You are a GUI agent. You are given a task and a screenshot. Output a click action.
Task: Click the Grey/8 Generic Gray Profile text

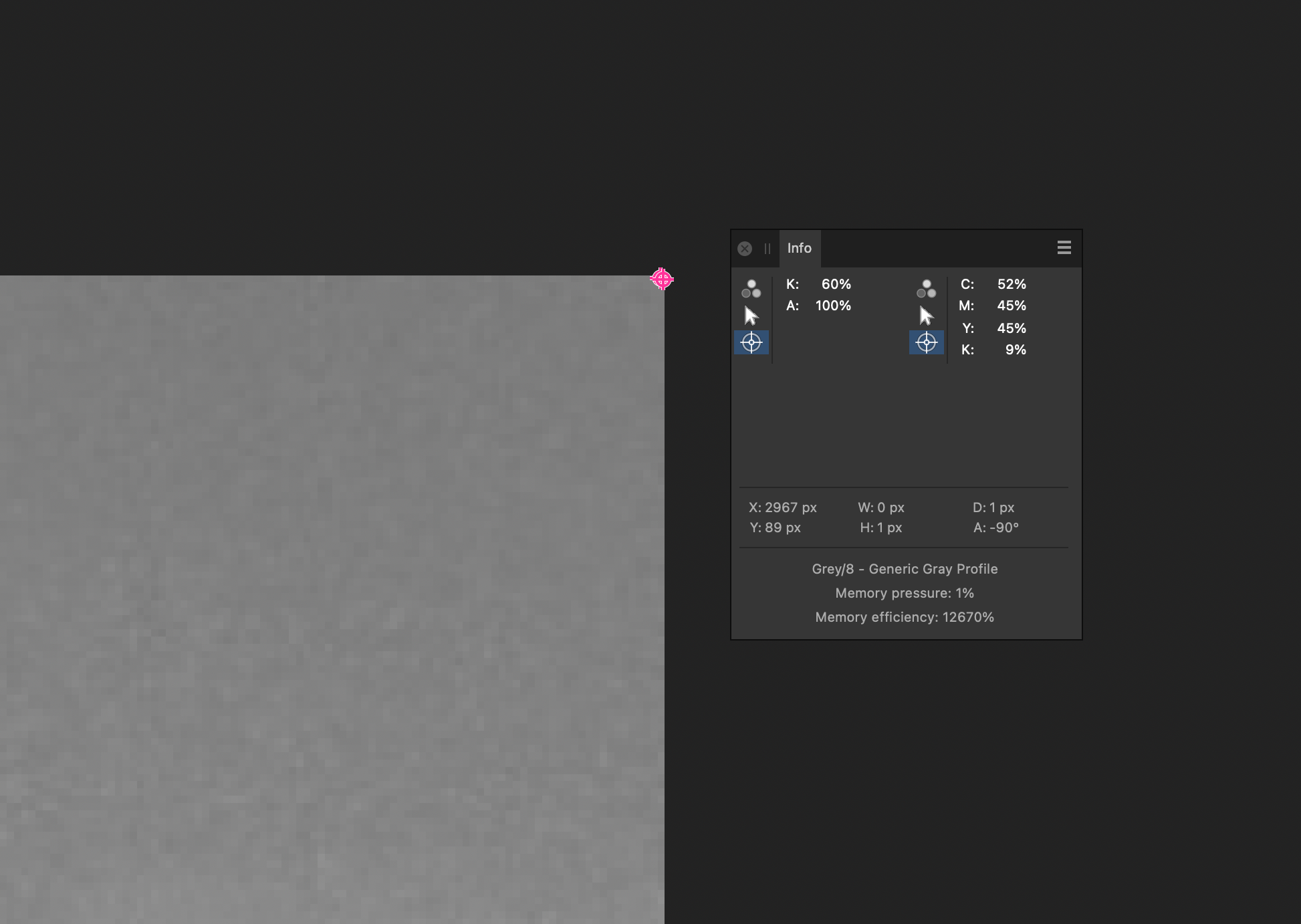[905, 569]
